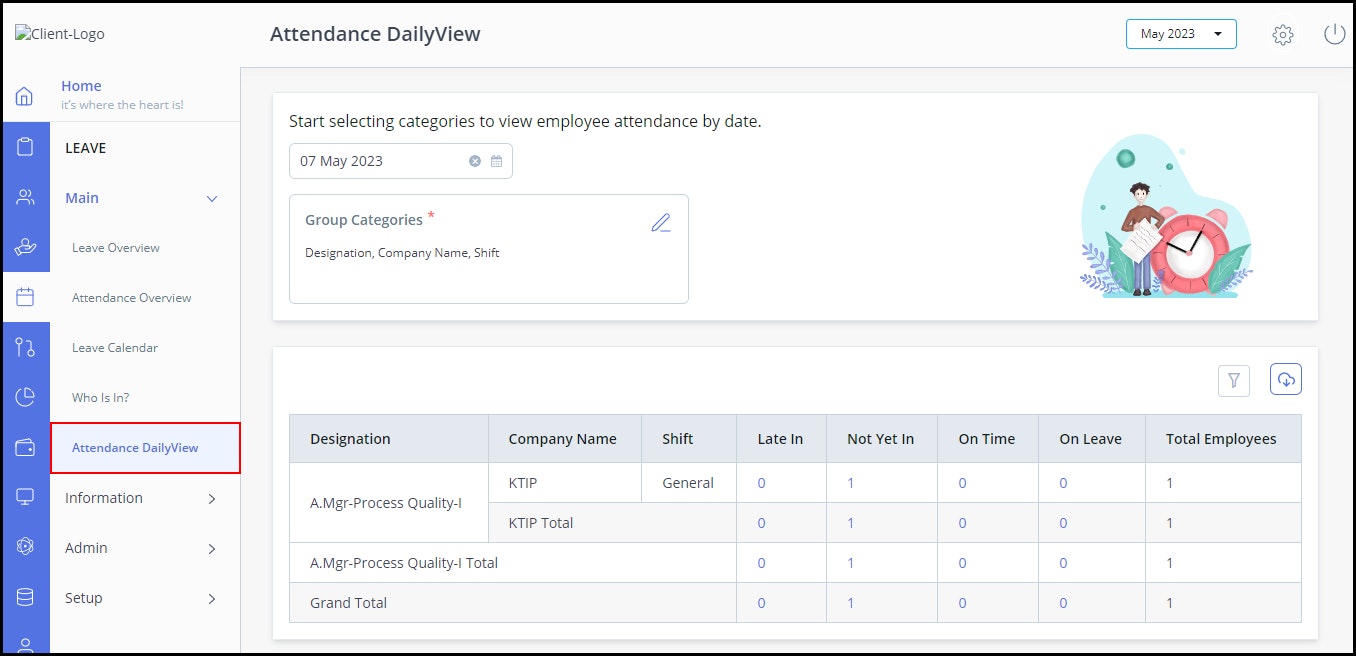This screenshot has width=1356, height=656.
Task: Collapse the Main navigation section
Action: 211,198
